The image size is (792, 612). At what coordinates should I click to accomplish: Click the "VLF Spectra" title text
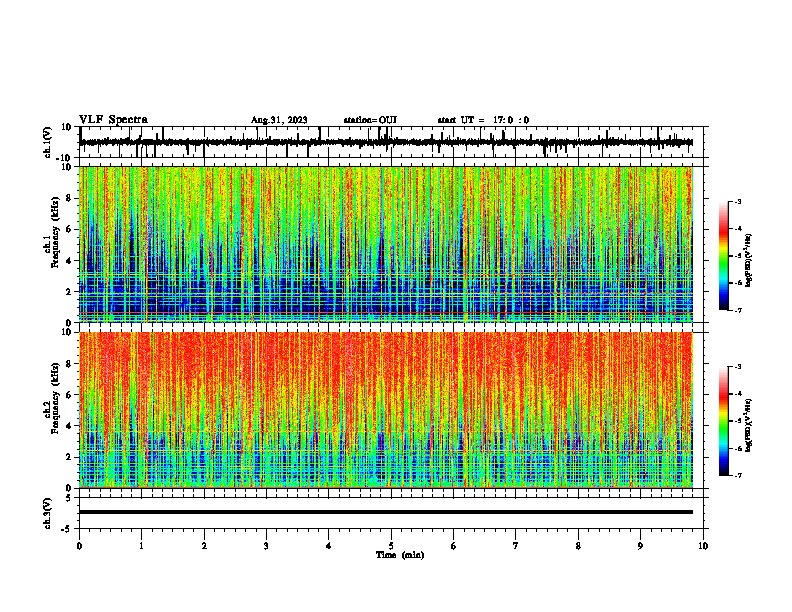pos(113,120)
